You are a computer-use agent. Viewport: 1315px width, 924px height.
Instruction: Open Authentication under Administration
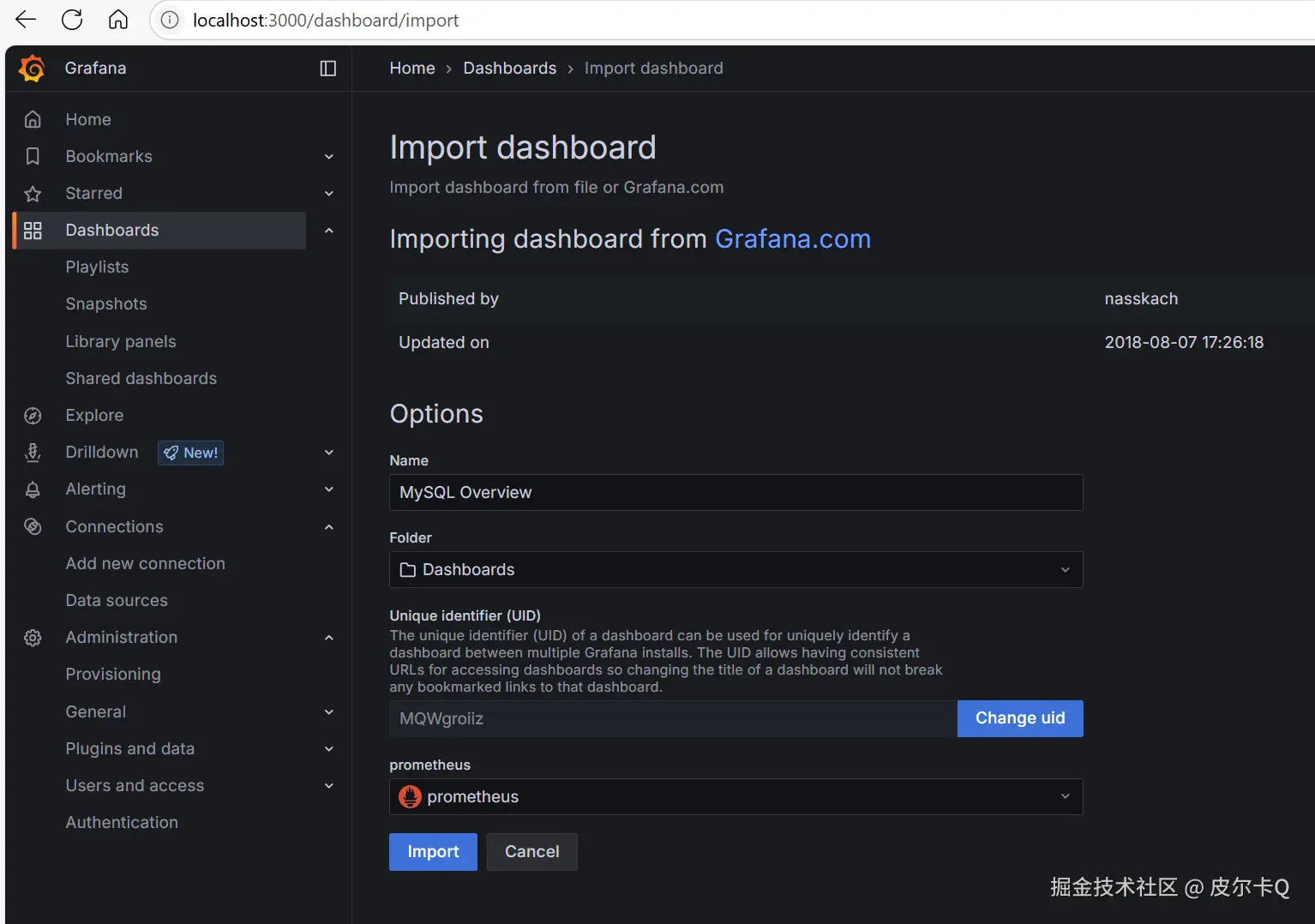(122, 823)
